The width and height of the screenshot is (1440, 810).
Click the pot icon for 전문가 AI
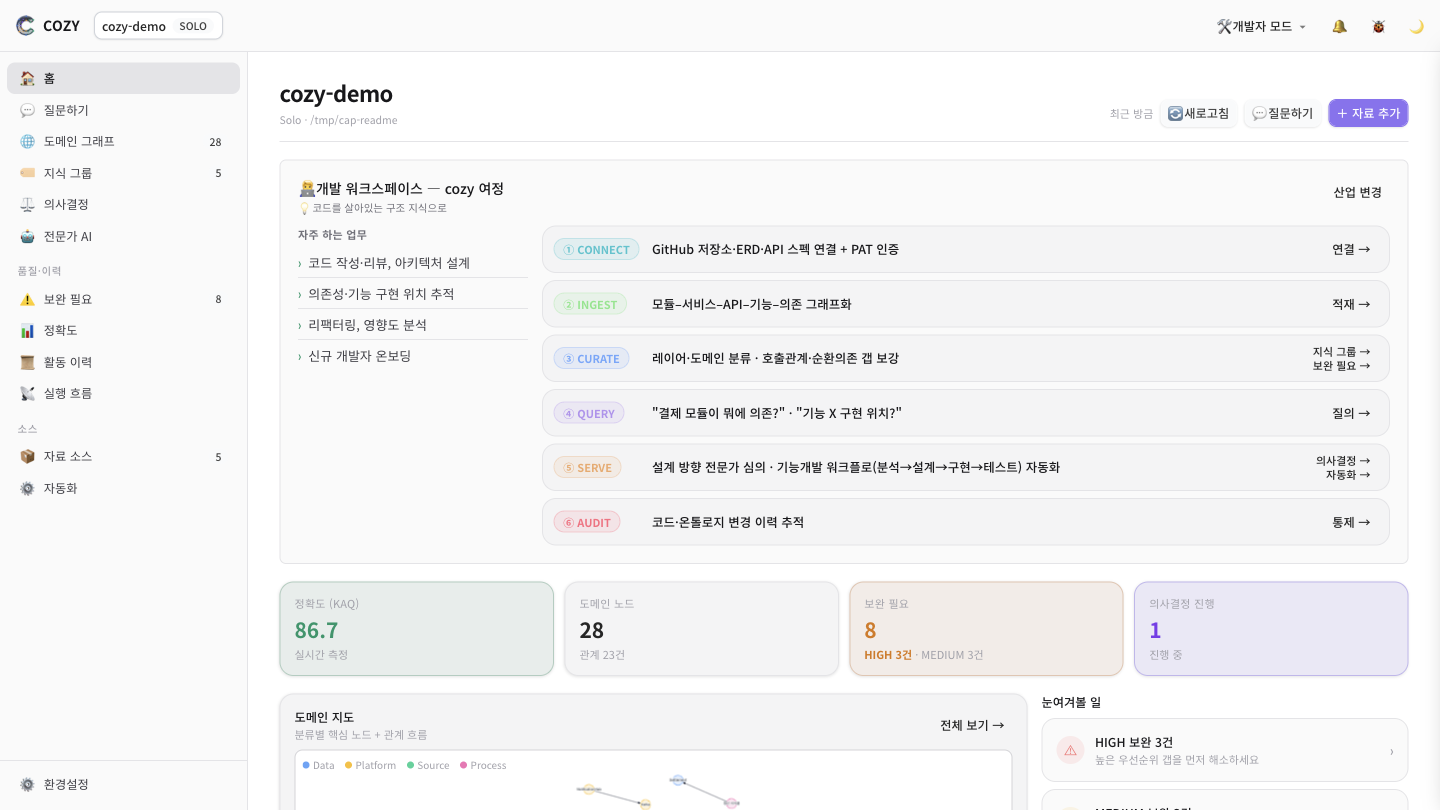pyautogui.click(x=27, y=236)
